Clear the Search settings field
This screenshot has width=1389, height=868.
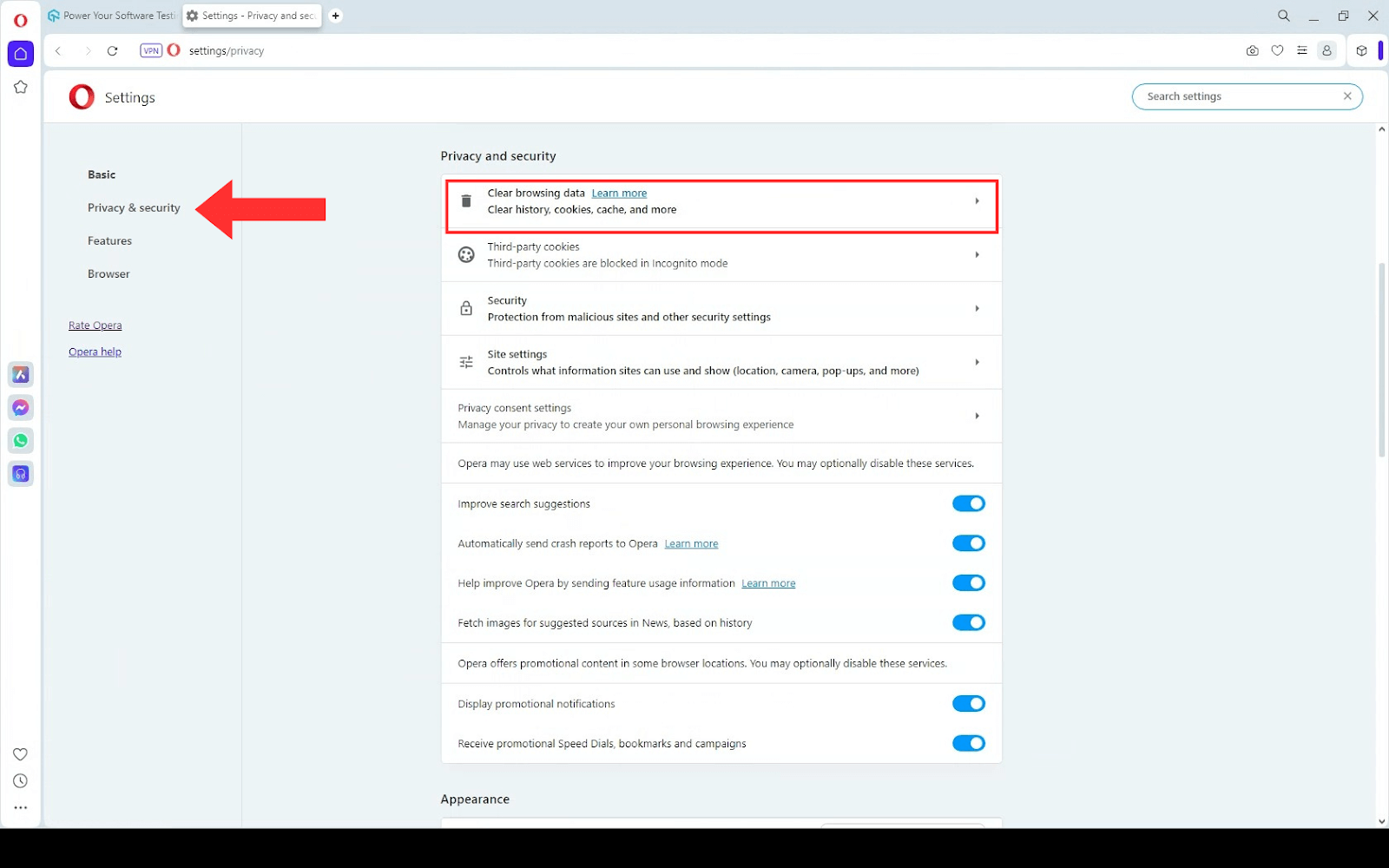pyautogui.click(x=1347, y=96)
